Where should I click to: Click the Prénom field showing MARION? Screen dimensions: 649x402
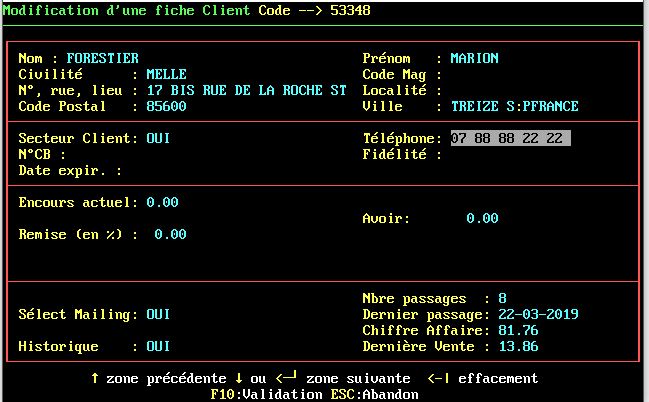(474, 59)
